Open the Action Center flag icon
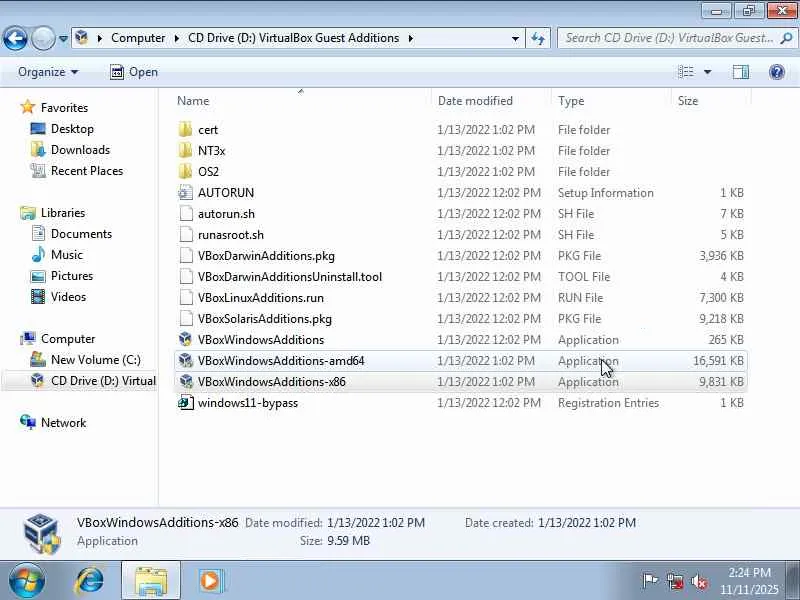 [x=650, y=581]
